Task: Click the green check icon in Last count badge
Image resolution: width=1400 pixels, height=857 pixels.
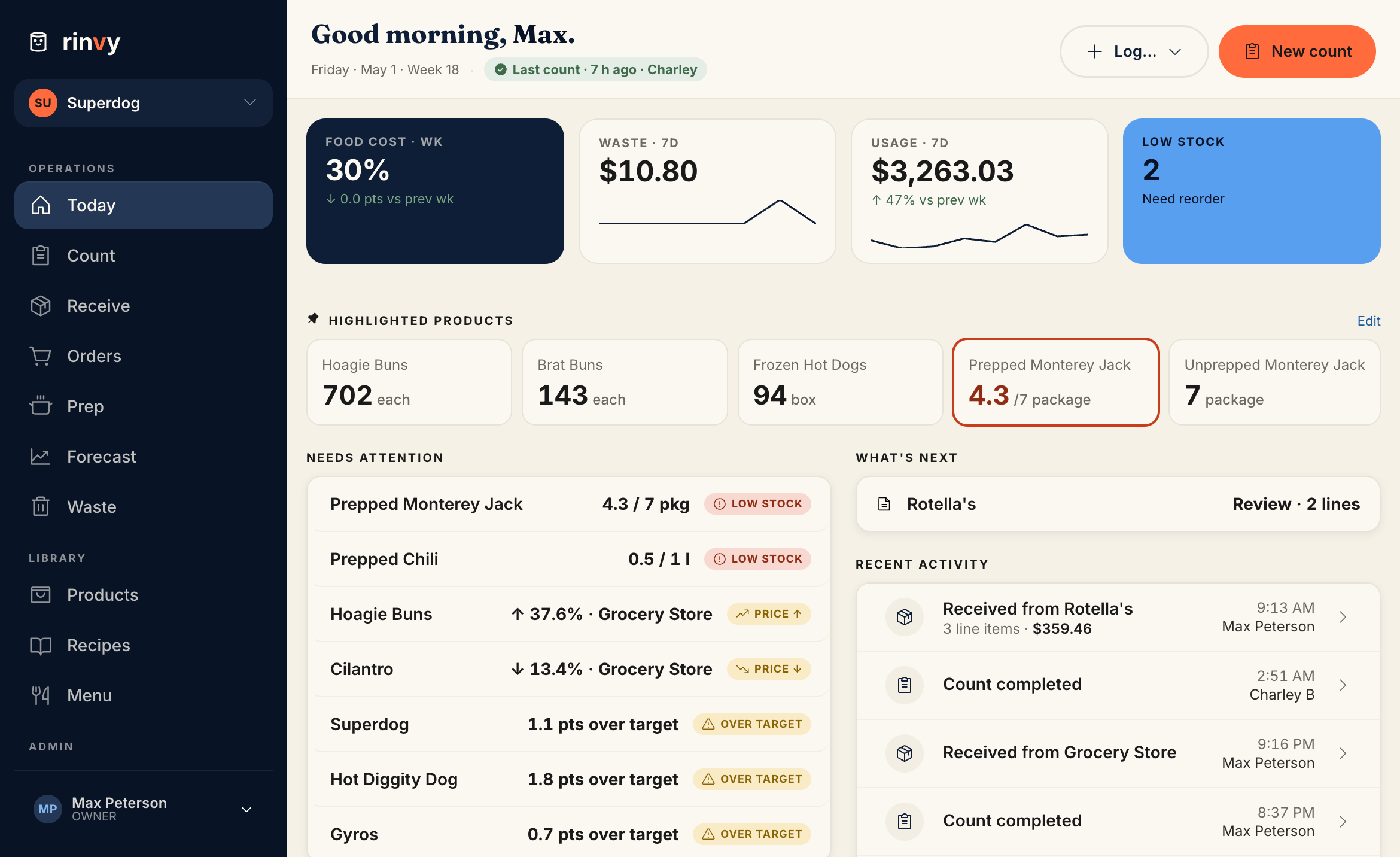Action: tap(501, 69)
